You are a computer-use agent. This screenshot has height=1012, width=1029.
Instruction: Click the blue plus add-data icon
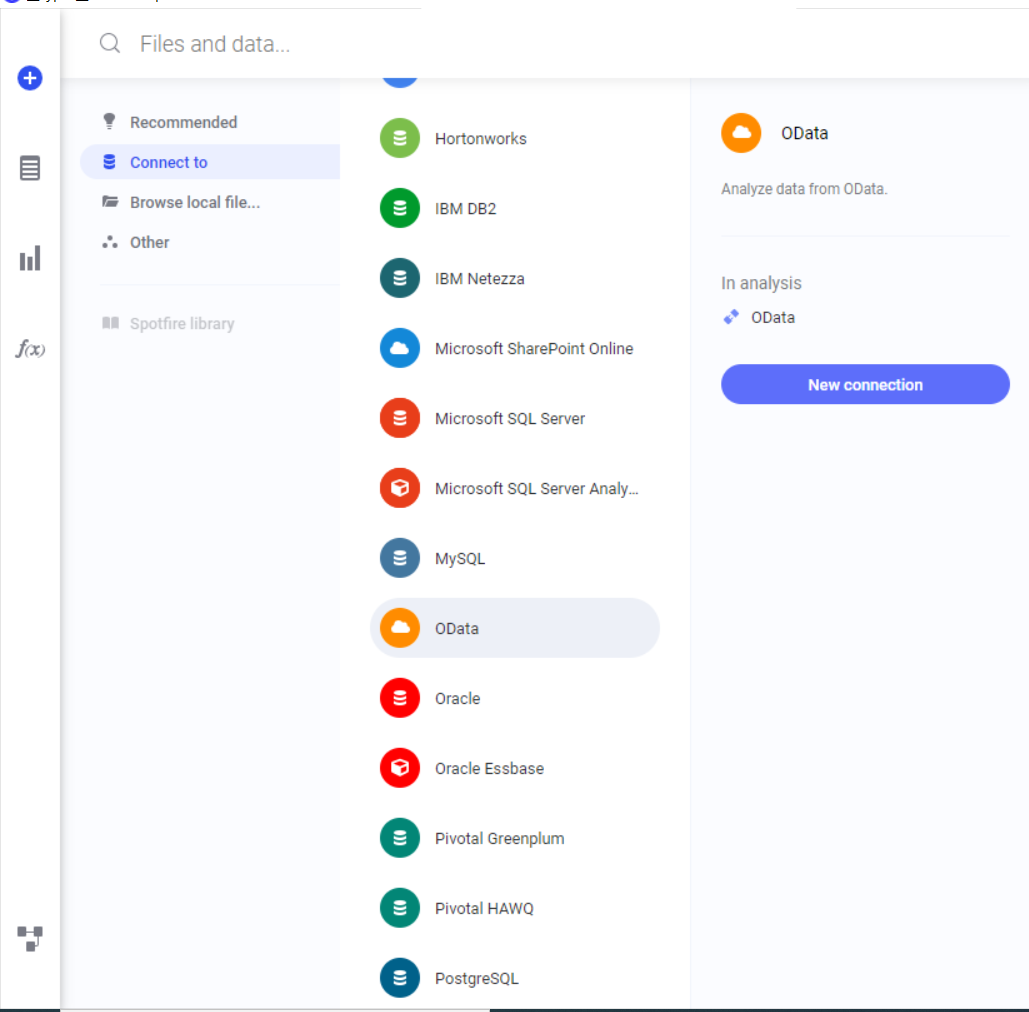[x=30, y=78]
